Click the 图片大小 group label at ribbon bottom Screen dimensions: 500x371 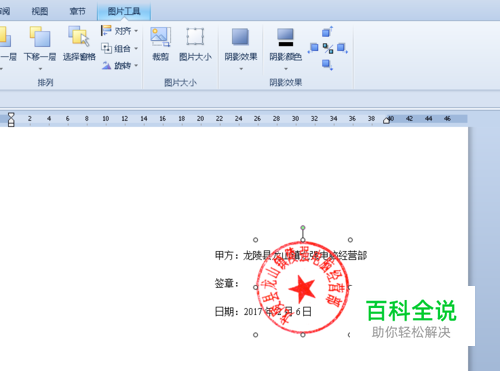180,82
